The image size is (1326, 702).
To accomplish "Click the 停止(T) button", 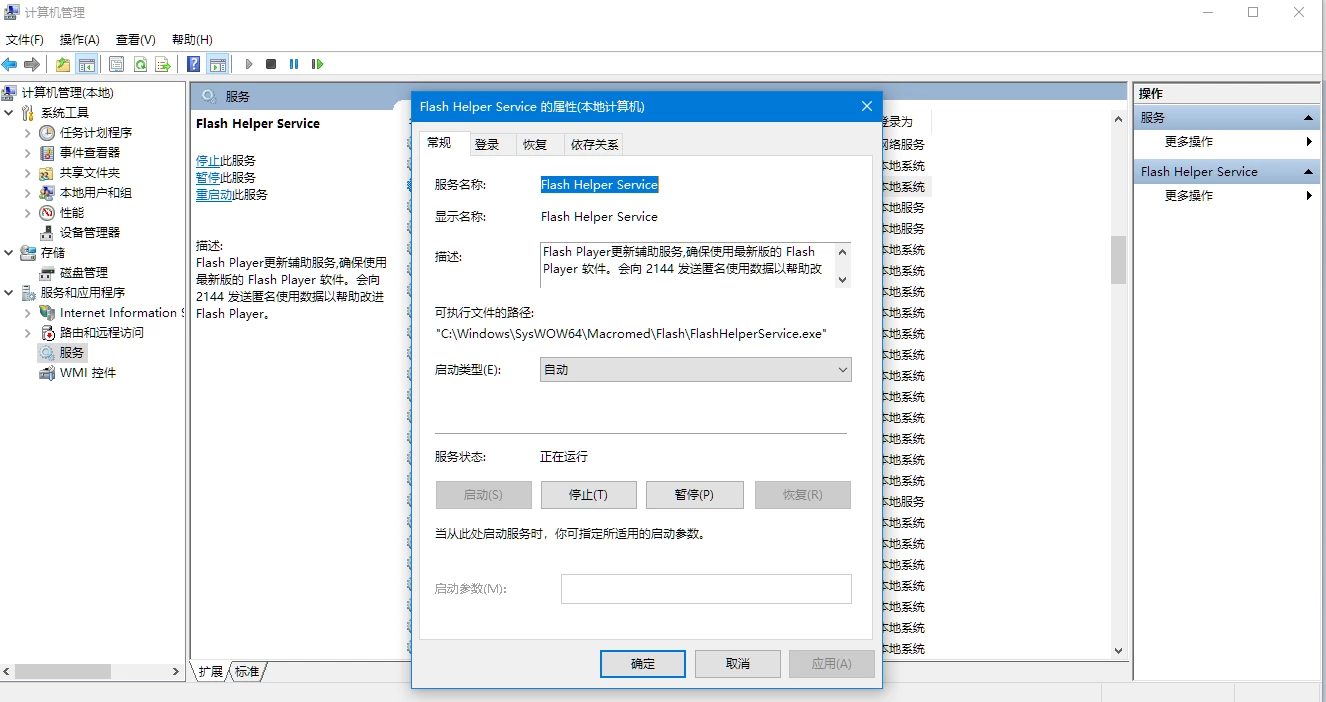I will coord(589,495).
